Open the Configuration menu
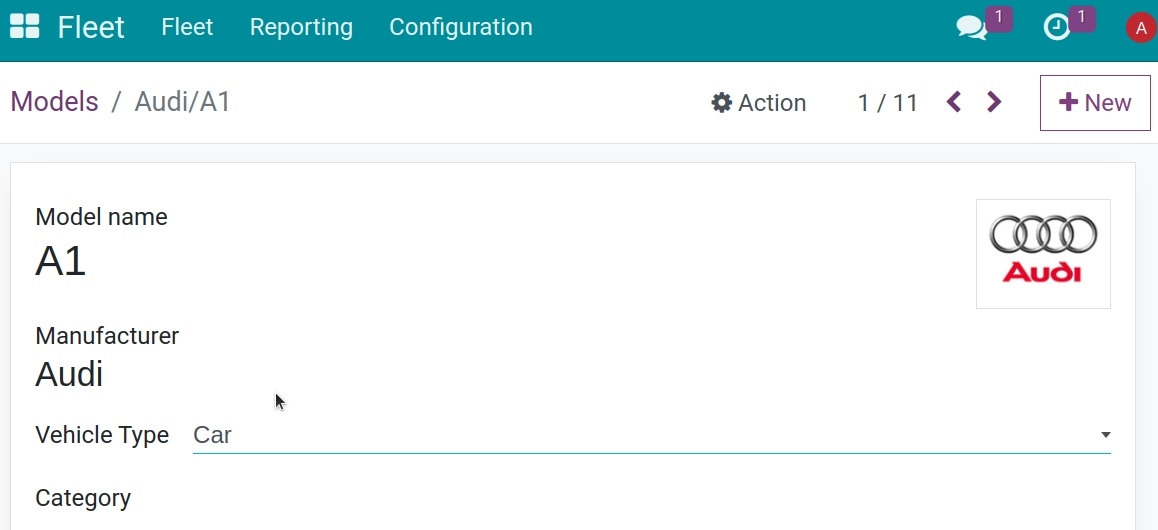This screenshot has height=530, width=1158. (x=461, y=27)
